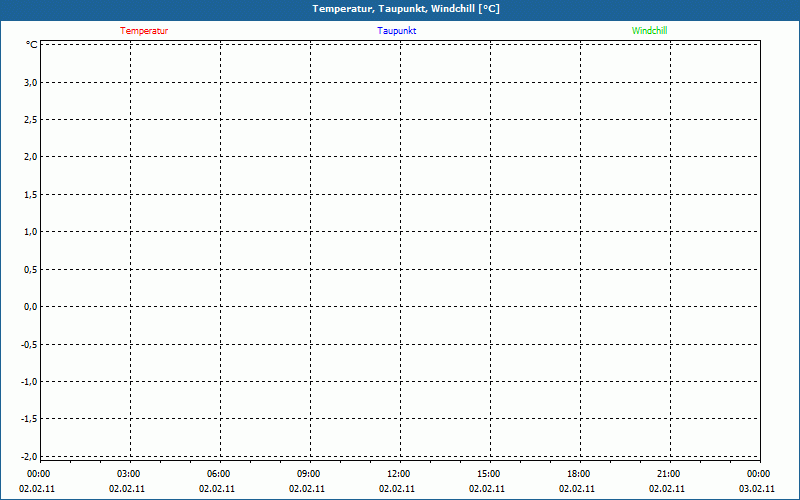This screenshot has width=800, height=500.
Task: Click the 18:00 time axis label
Action: pos(579,474)
